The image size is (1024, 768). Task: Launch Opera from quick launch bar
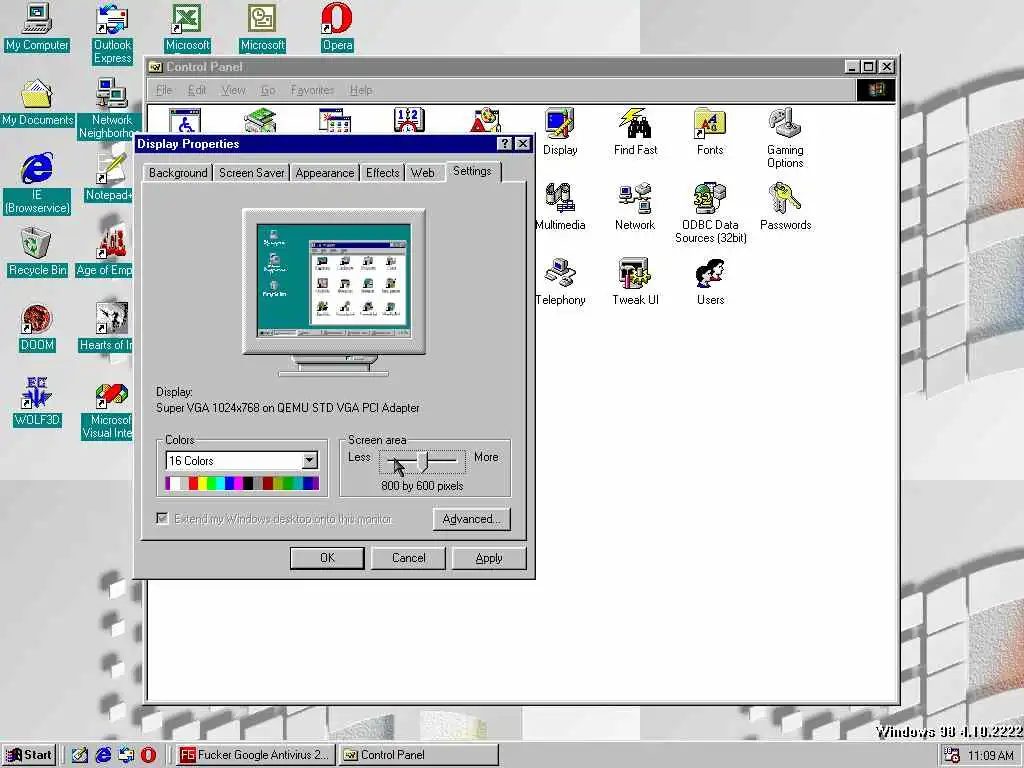148,755
